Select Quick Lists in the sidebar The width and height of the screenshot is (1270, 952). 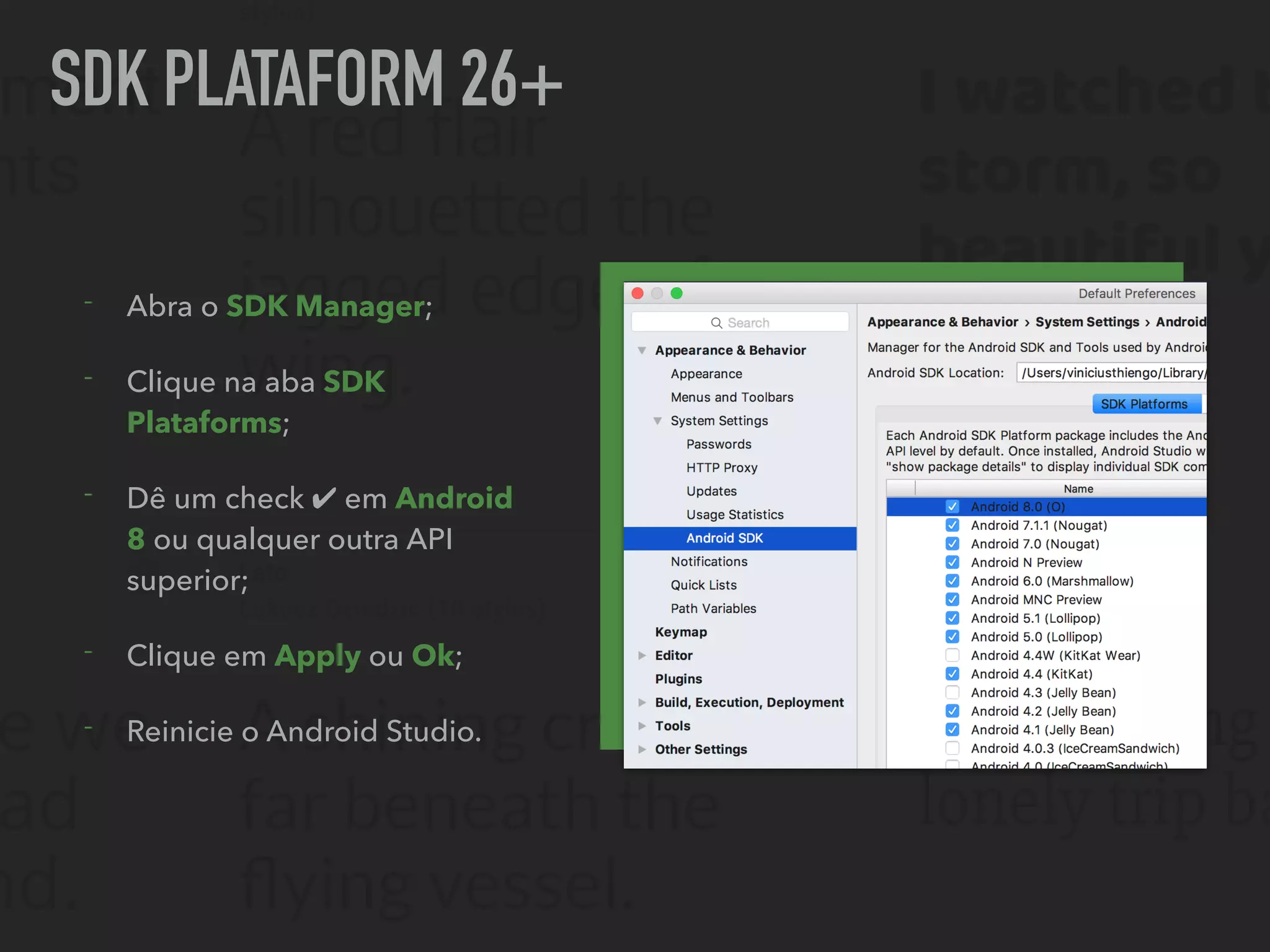[704, 585]
